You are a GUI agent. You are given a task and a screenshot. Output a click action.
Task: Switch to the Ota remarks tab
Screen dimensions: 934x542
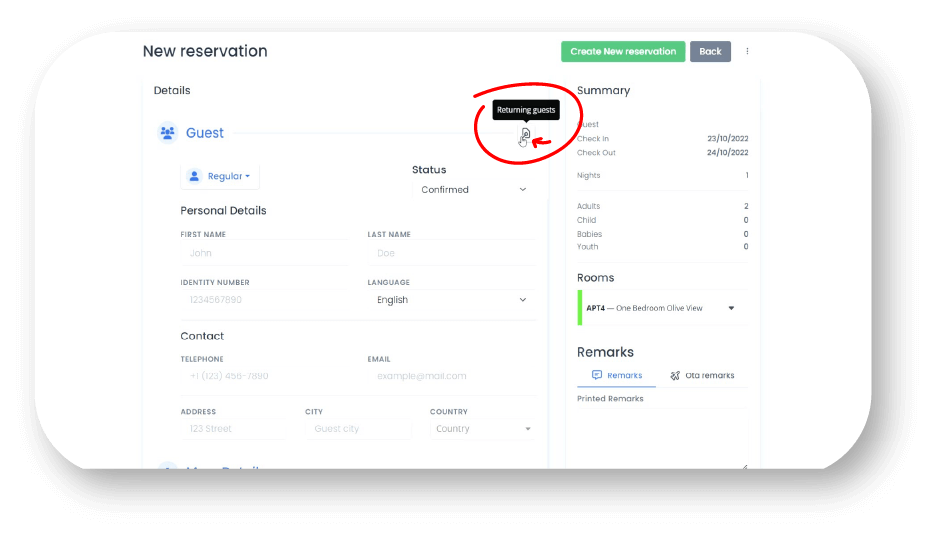point(702,375)
